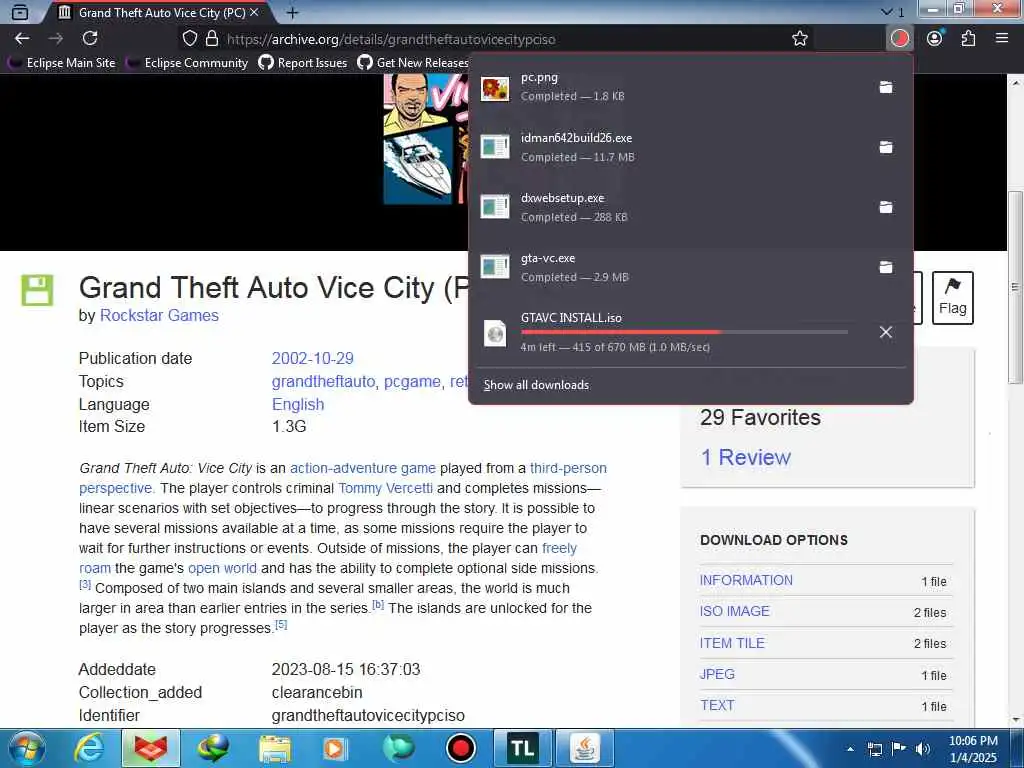Open the file explorer taskbar folder

pos(275,748)
